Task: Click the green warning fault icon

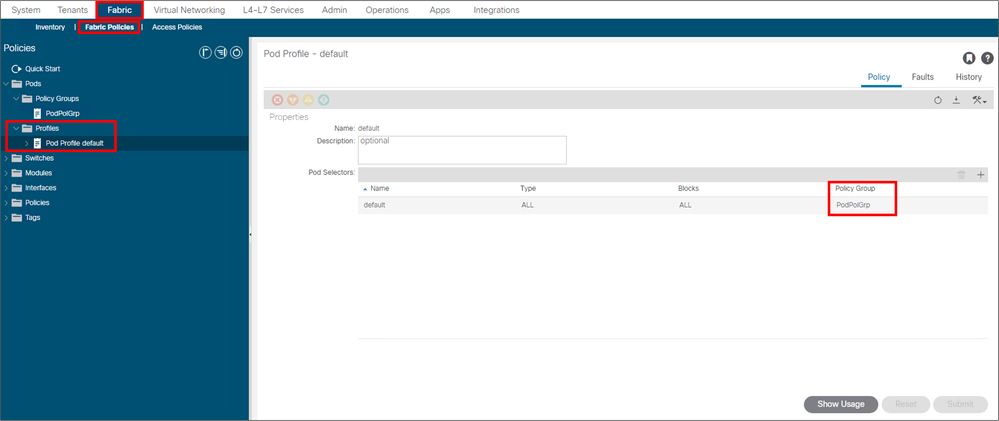Action: click(324, 99)
